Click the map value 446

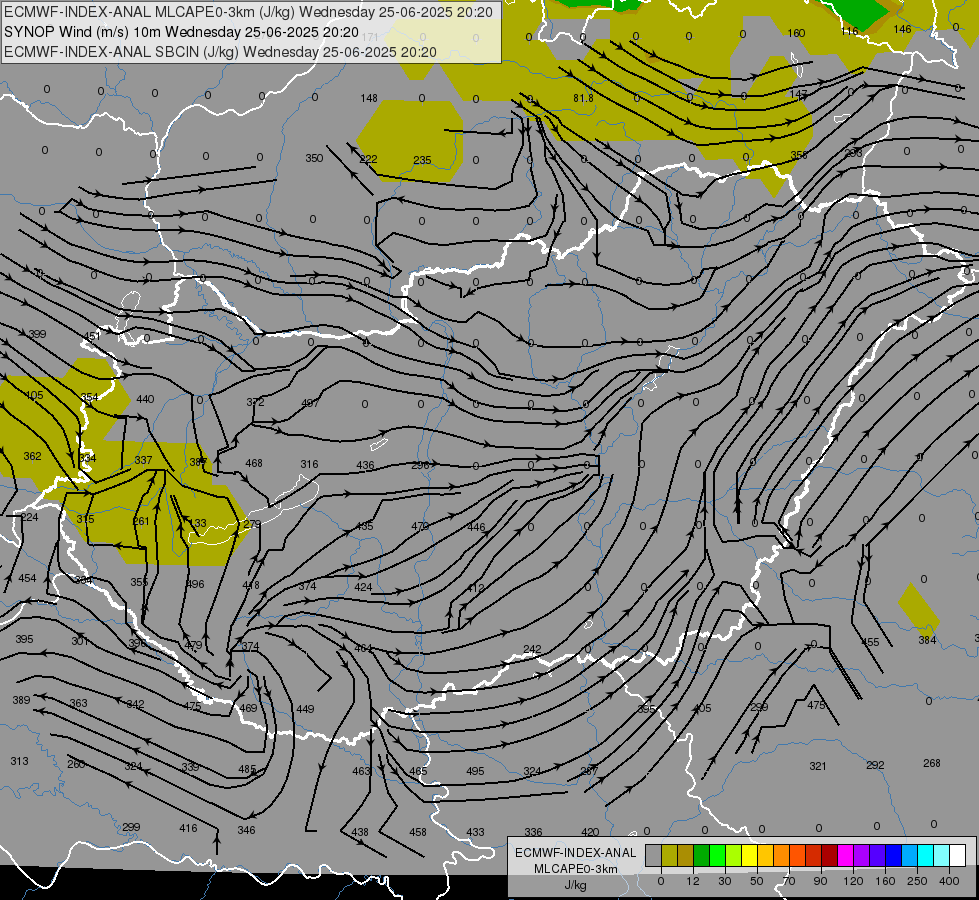[476, 527]
